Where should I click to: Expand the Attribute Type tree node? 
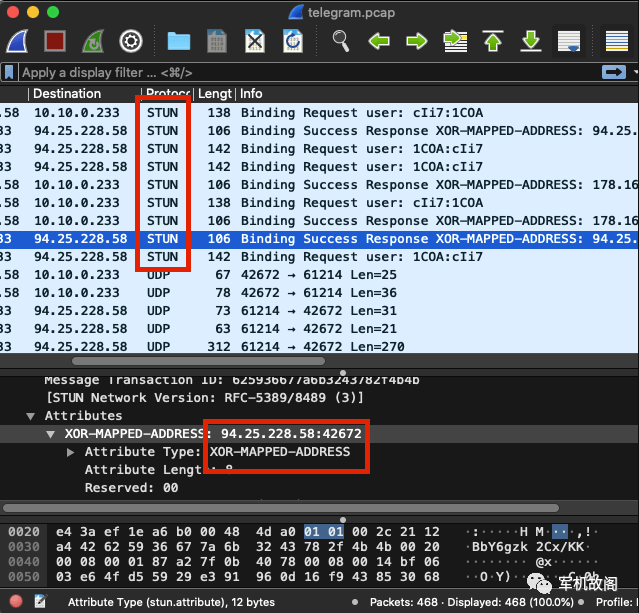click(71, 452)
